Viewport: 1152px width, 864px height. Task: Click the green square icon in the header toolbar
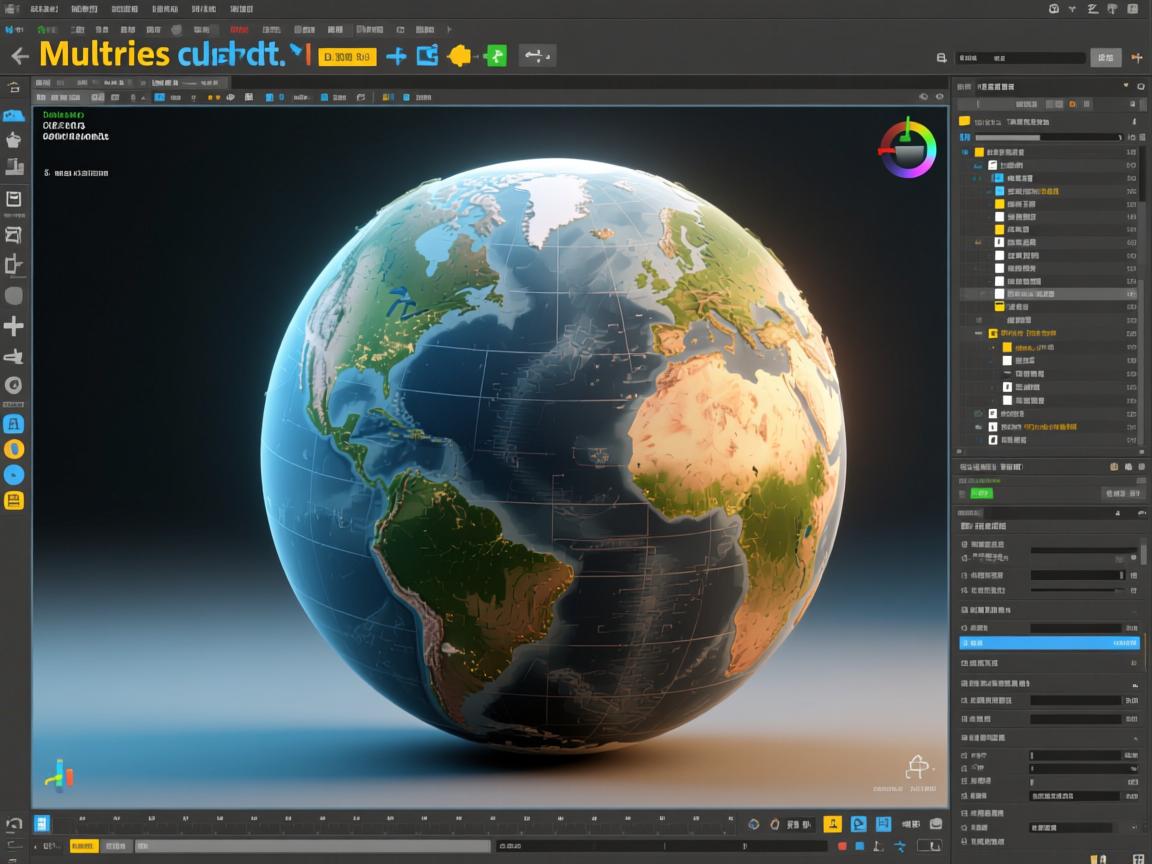[x=495, y=56]
